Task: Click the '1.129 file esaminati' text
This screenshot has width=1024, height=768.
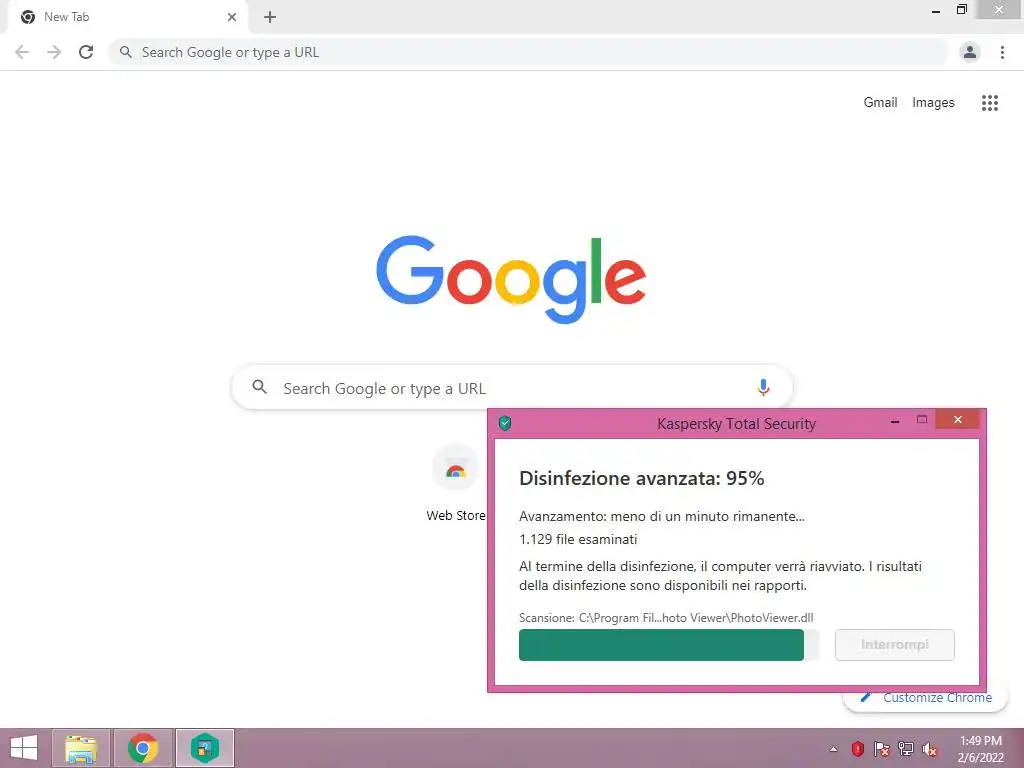Action: coord(578,539)
